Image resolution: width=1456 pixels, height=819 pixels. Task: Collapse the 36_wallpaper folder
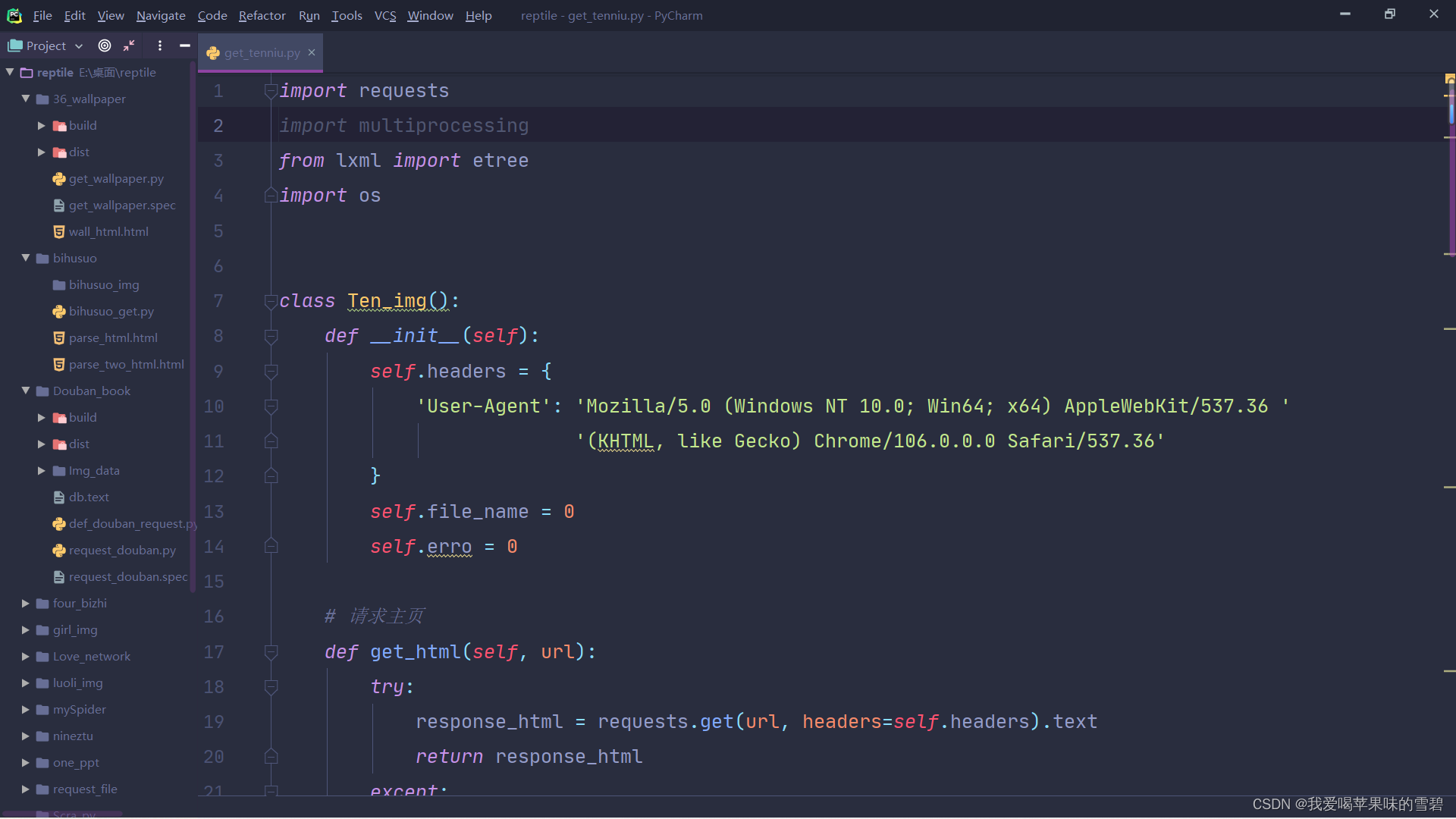pyautogui.click(x=26, y=99)
